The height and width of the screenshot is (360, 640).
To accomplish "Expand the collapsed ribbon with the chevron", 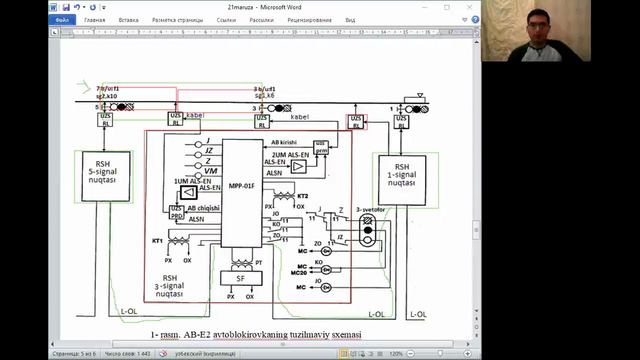I will coord(464,20).
